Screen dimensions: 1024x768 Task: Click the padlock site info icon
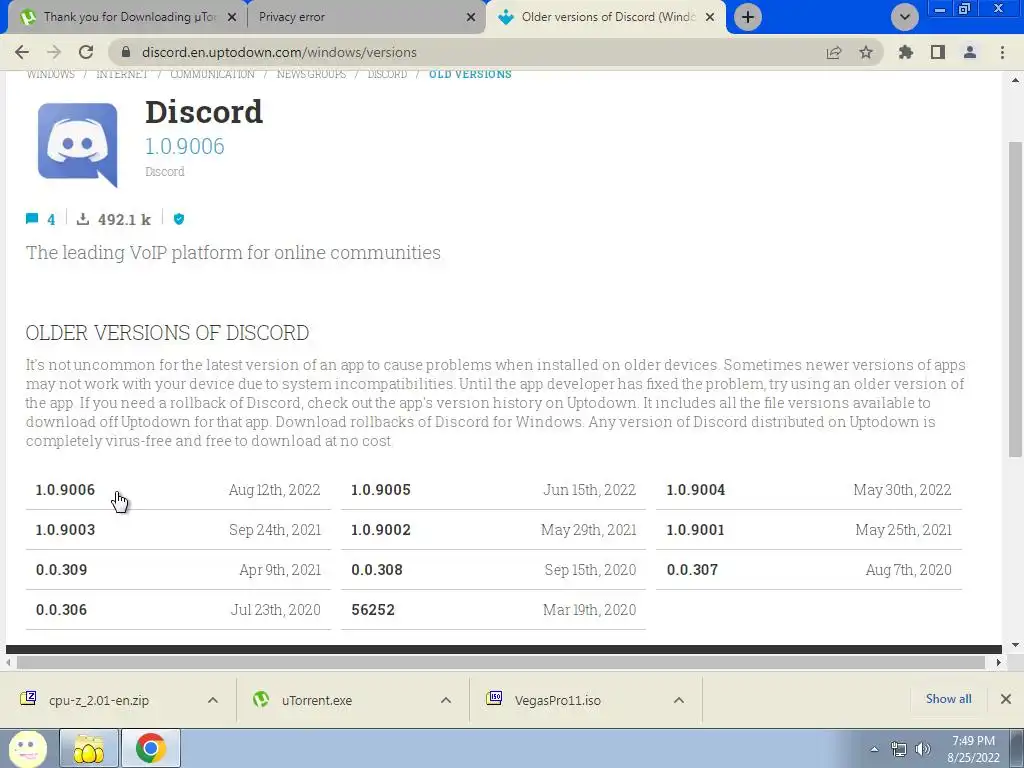tap(126, 52)
